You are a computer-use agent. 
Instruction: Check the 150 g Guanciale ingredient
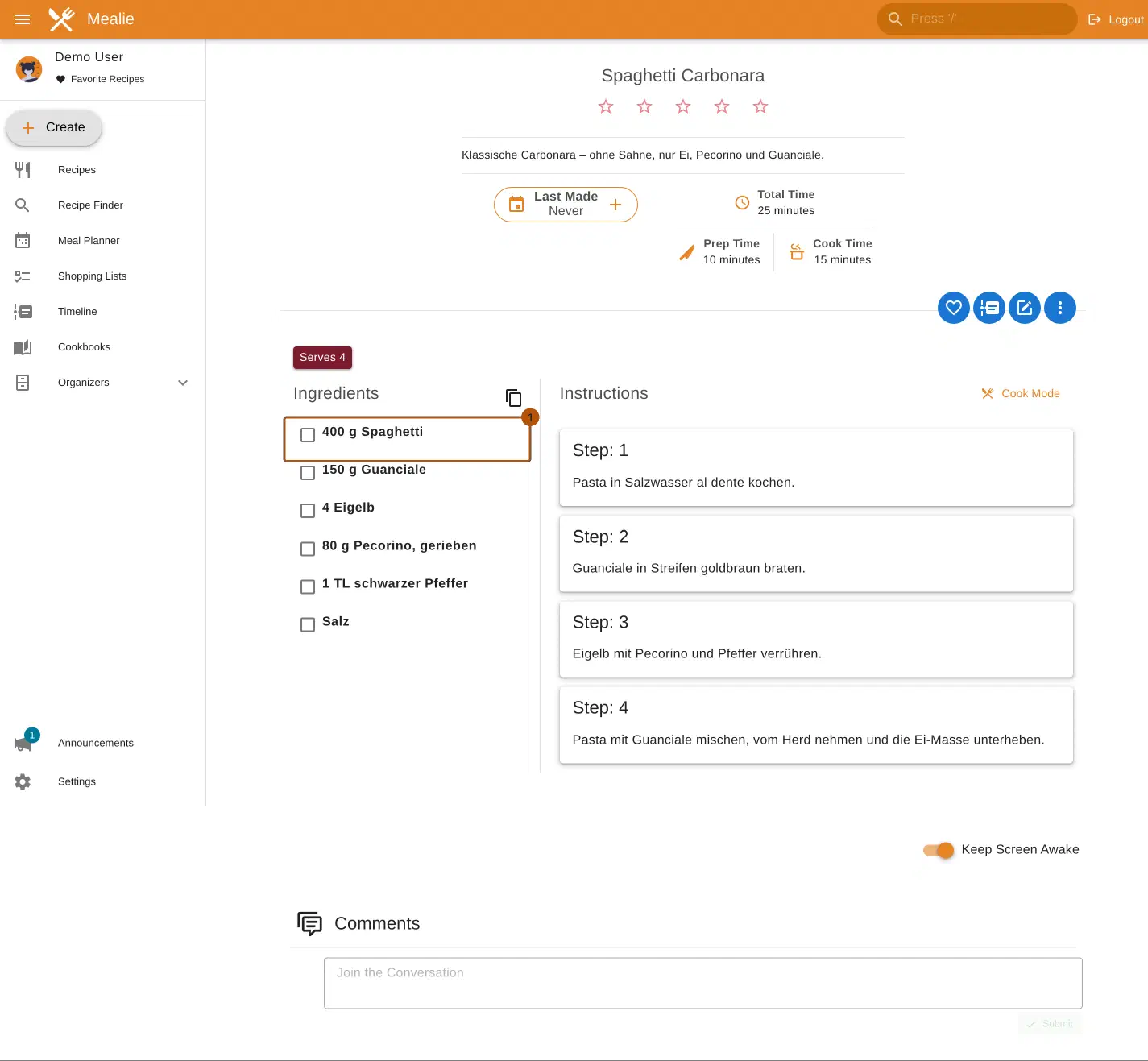(x=308, y=473)
